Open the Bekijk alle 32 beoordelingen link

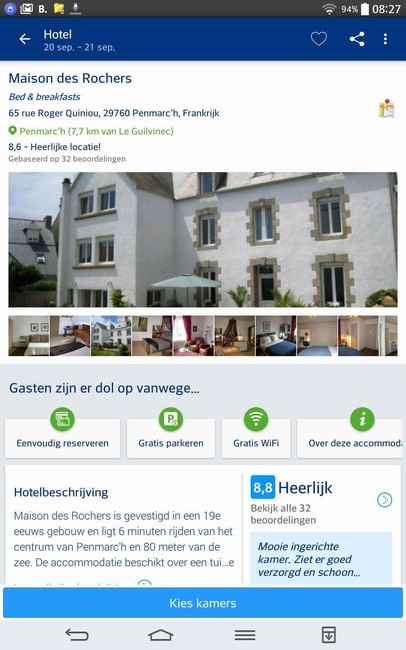pos(284,514)
